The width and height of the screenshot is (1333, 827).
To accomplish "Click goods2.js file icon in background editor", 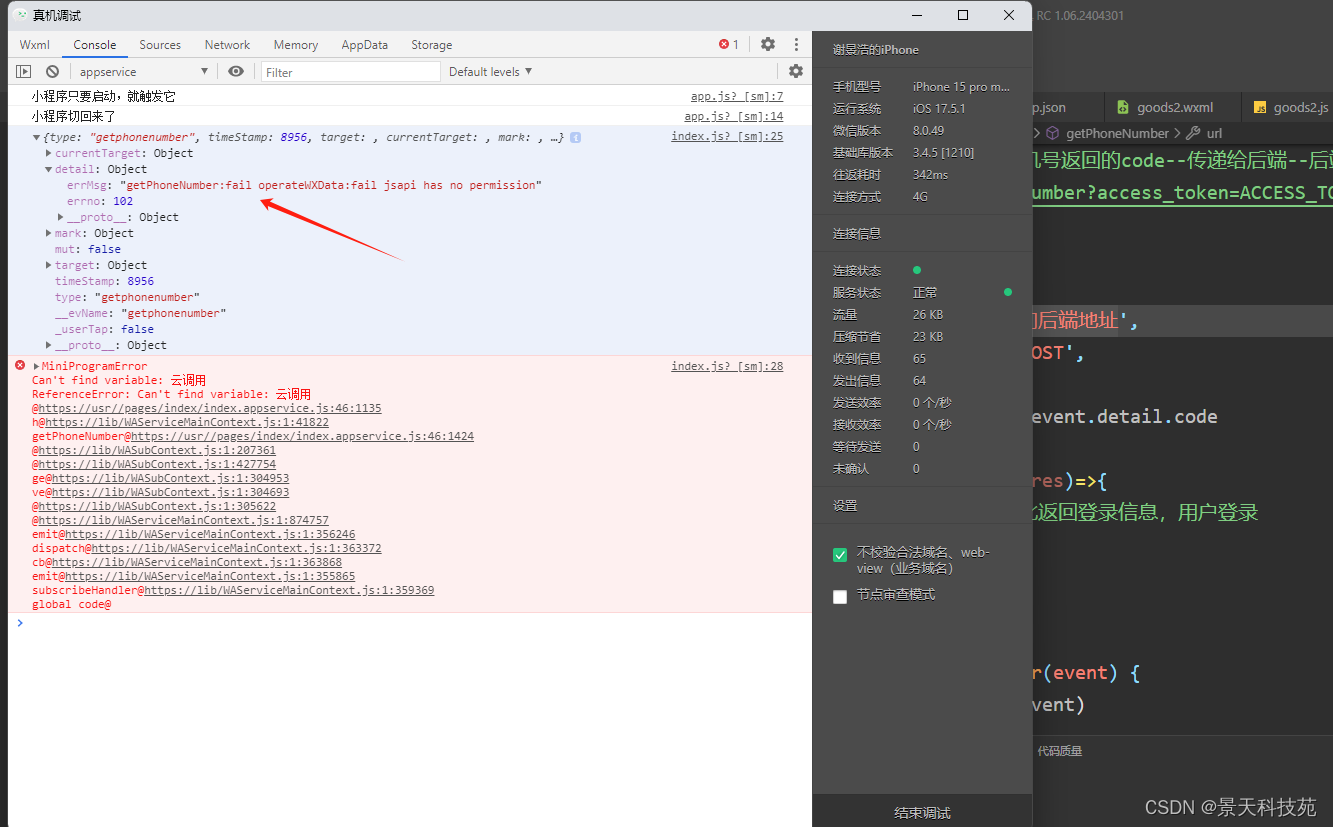I will pyautogui.click(x=1260, y=107).
